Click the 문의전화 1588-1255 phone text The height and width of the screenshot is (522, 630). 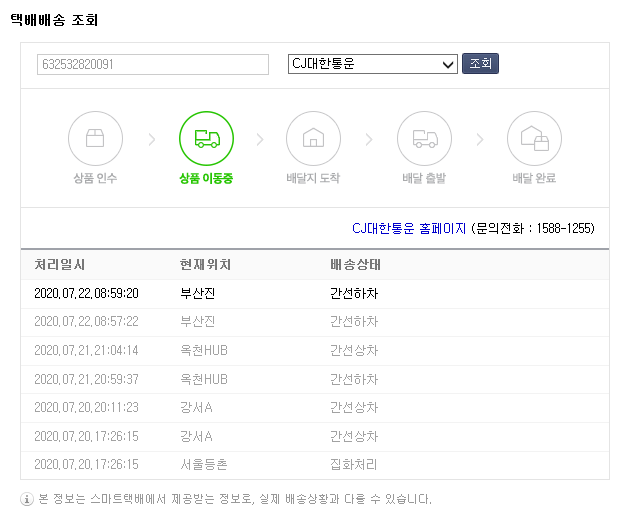pyautogui.click(x=534, y=228)
